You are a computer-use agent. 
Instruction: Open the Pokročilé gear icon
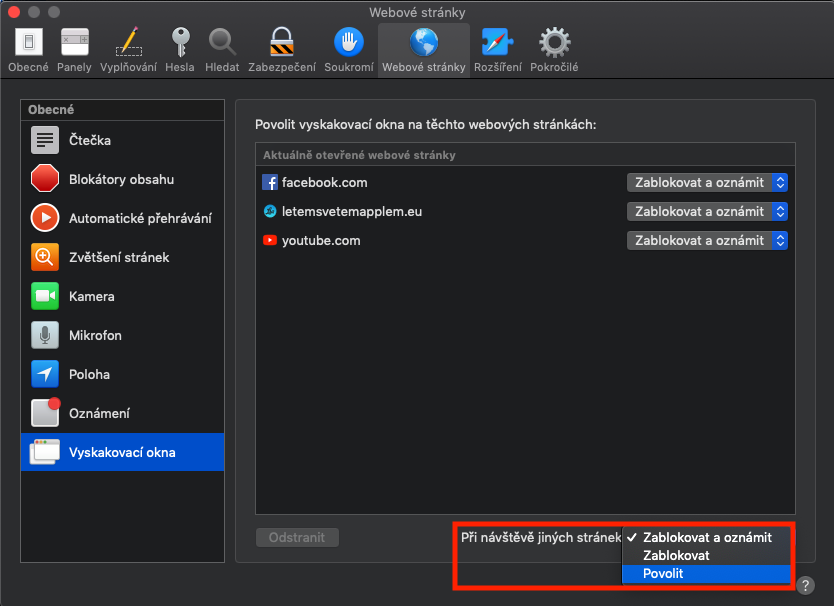click(554, 49)
